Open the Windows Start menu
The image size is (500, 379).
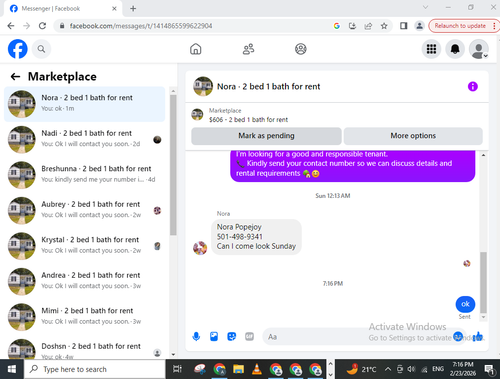[x=12, y=369]
